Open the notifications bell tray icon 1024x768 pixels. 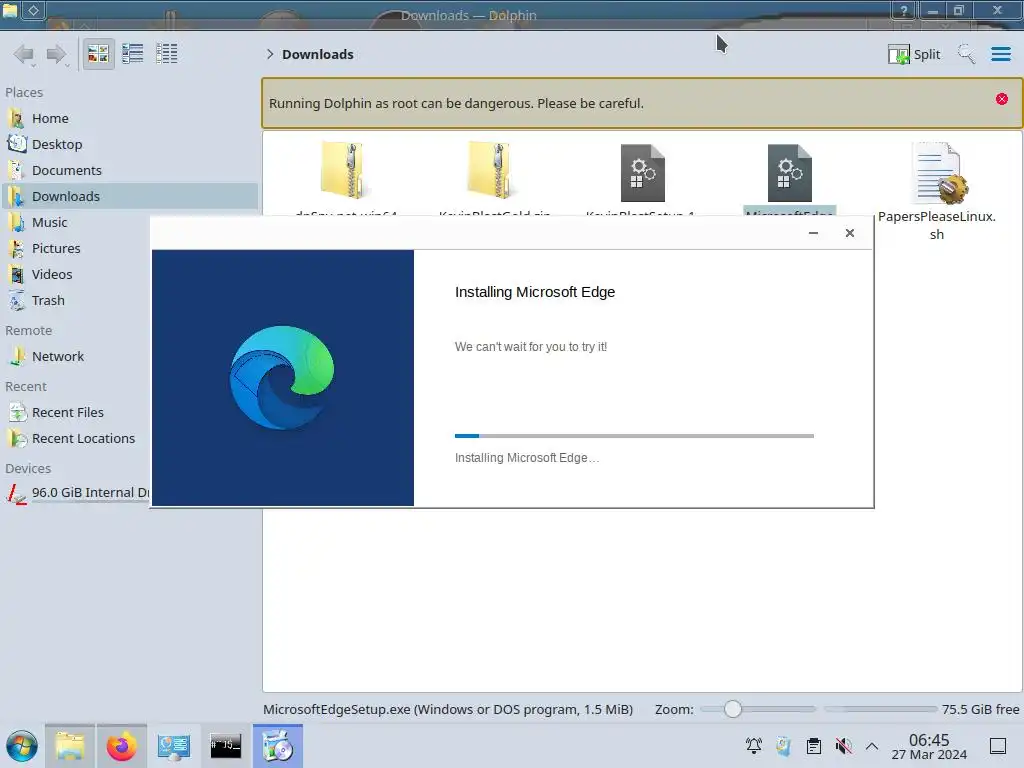754,746
